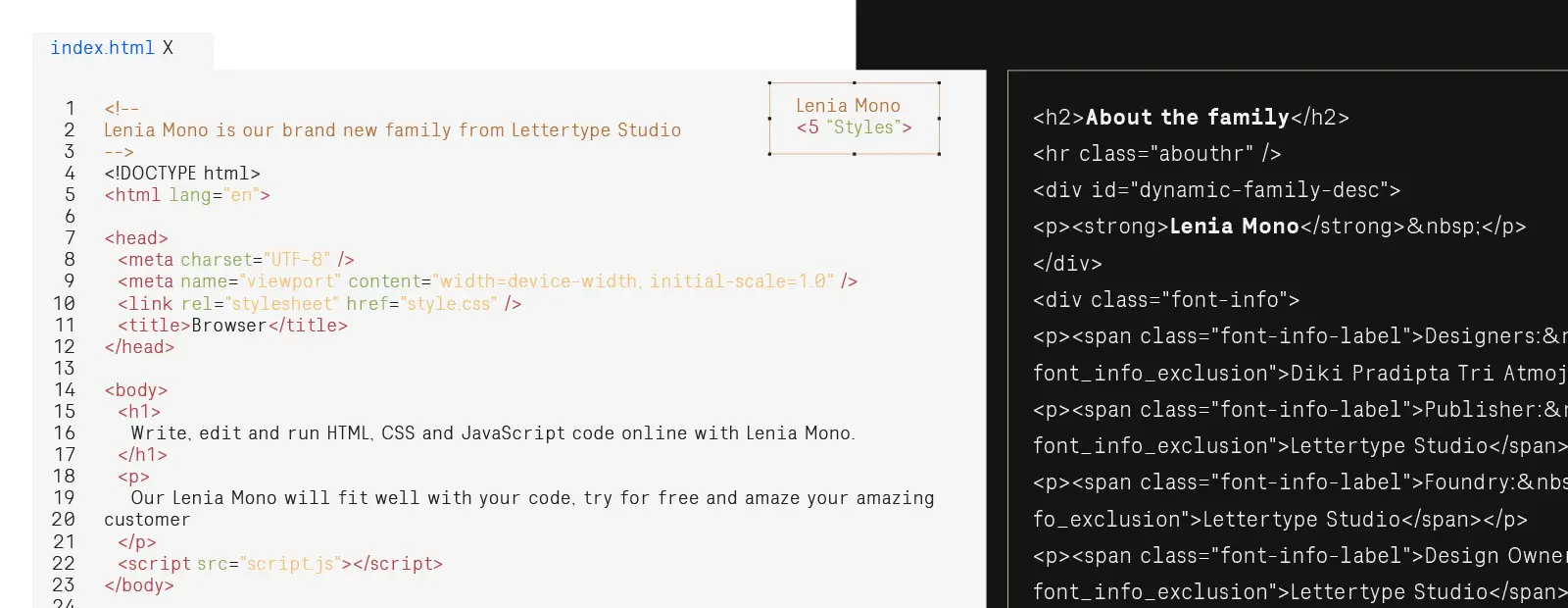
Task: Click the opening '<h1>' tag
Action: click(139, 411)
